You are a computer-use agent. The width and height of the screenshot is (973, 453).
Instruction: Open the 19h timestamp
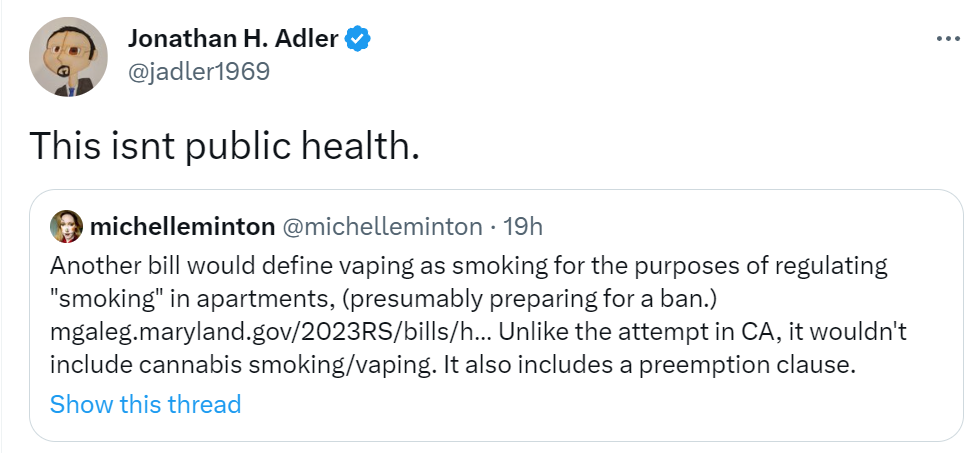point(522,226)
